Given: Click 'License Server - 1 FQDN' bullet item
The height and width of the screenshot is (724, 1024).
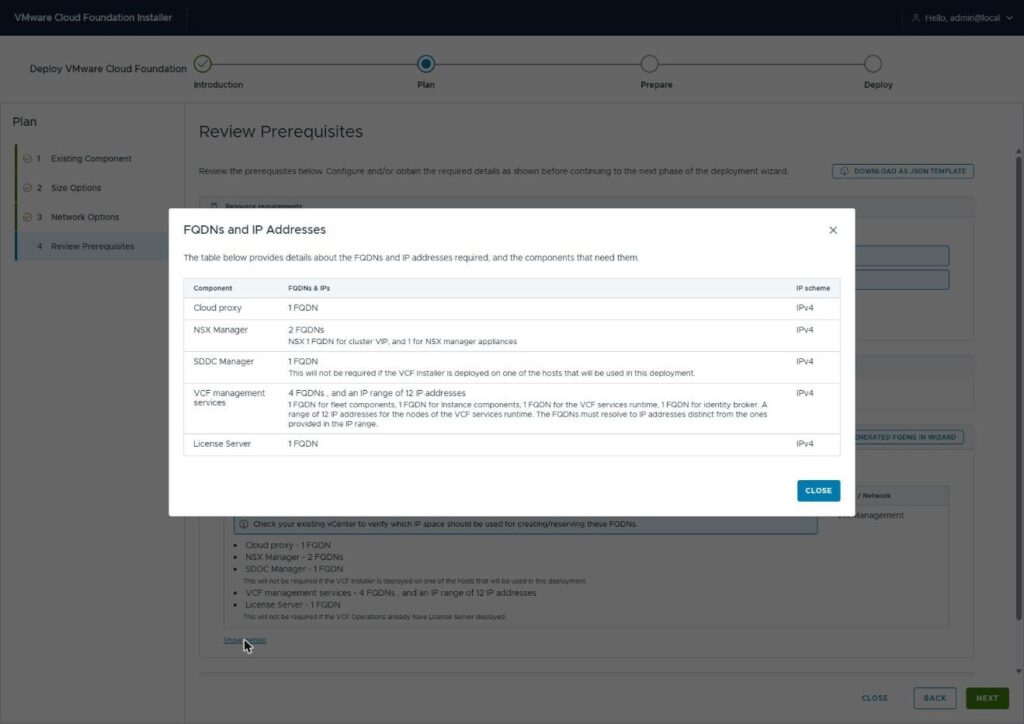Looking at the screenshot, I should tap(293, 605).
